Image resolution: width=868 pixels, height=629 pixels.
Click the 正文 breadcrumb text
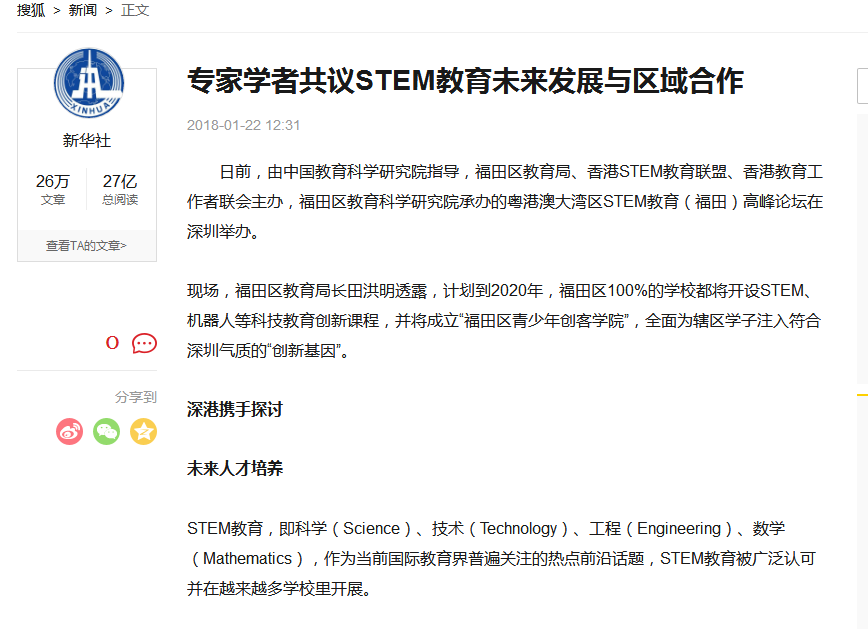coord(135,10)
